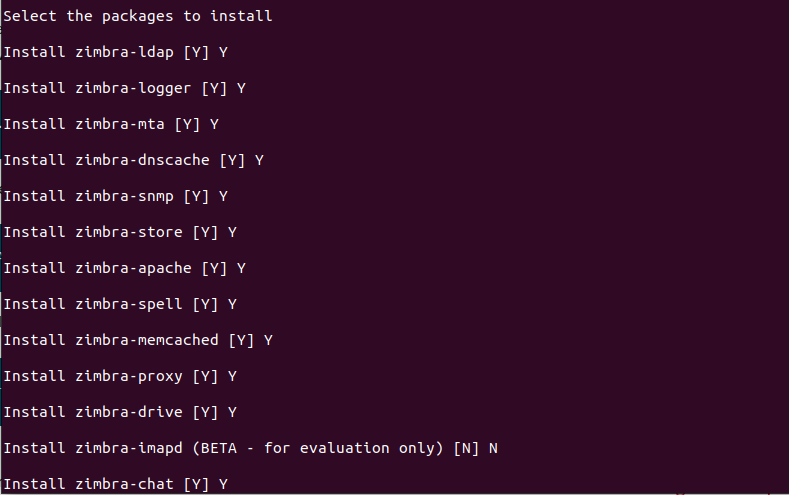The width and height of the screenshot is (789, 495).
Task: Click the [Y] default for zimbra-chat
Action: pos(196,484)
